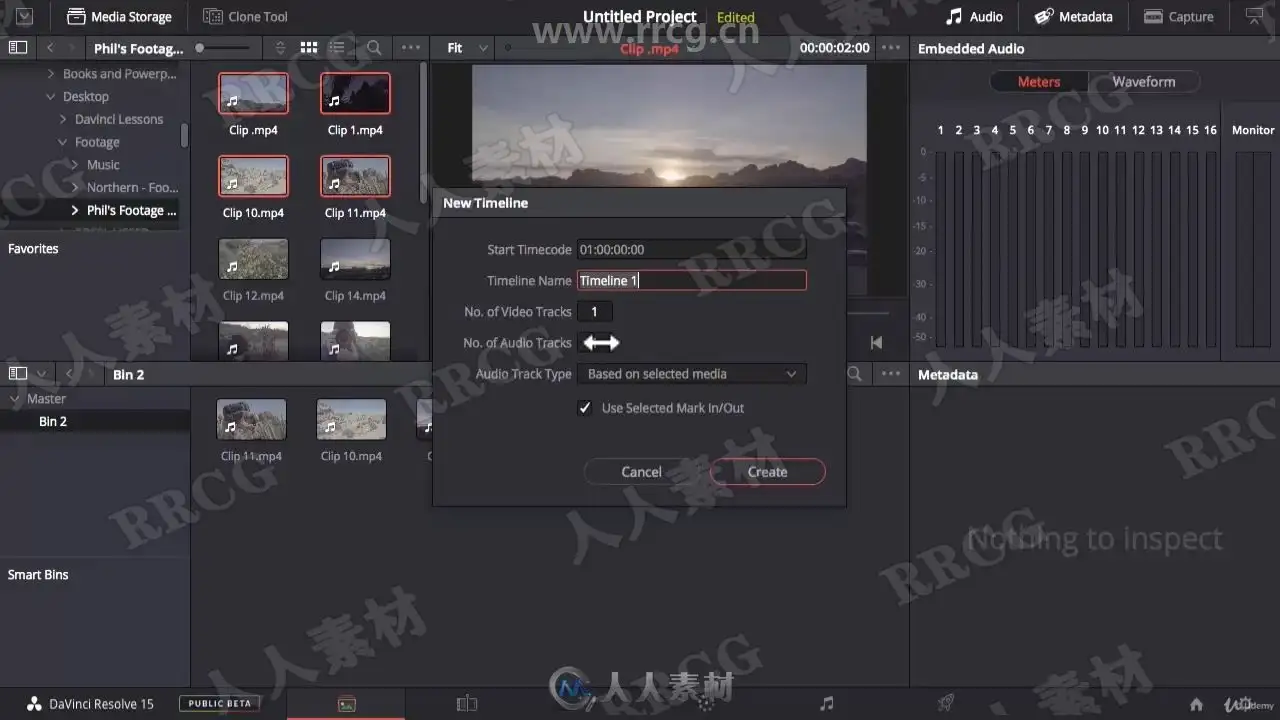The height and width of the screenshot is (720, 1280).
Task: Collapse the Master bin
Action: [15, 399]
